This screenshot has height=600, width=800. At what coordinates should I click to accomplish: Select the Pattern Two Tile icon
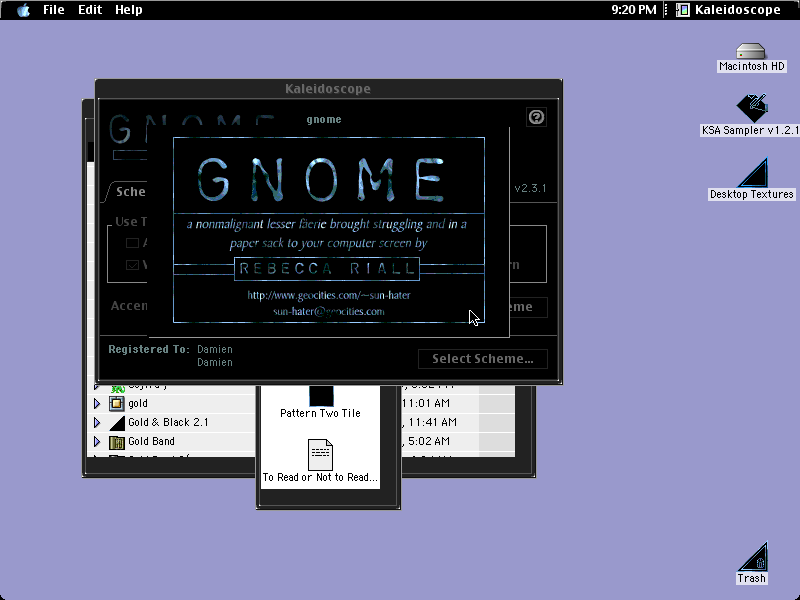(321, 396)
